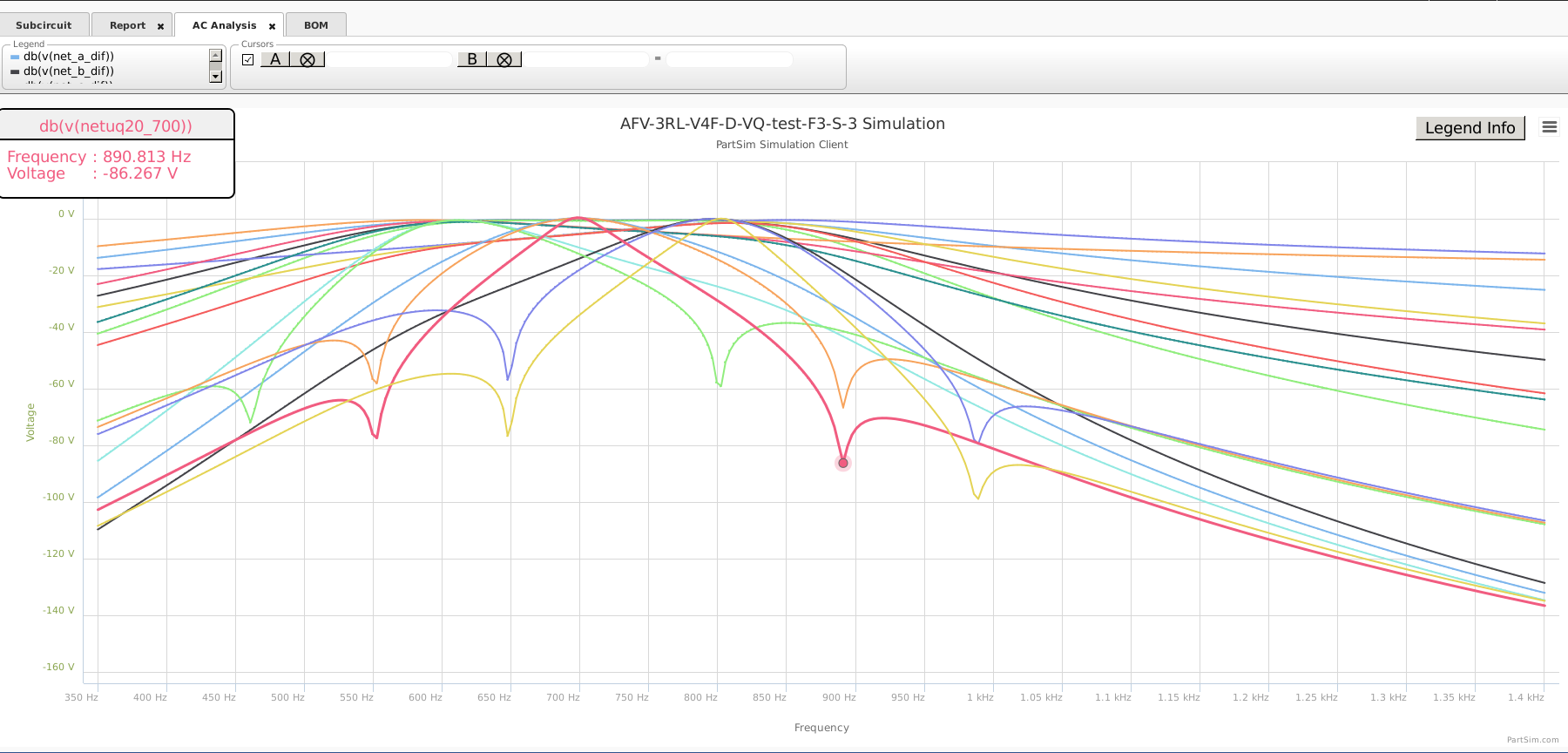Viewport: 1568px width, 753px height.
Task: Click the 0 V y-axis label
Action: (66, 214)
